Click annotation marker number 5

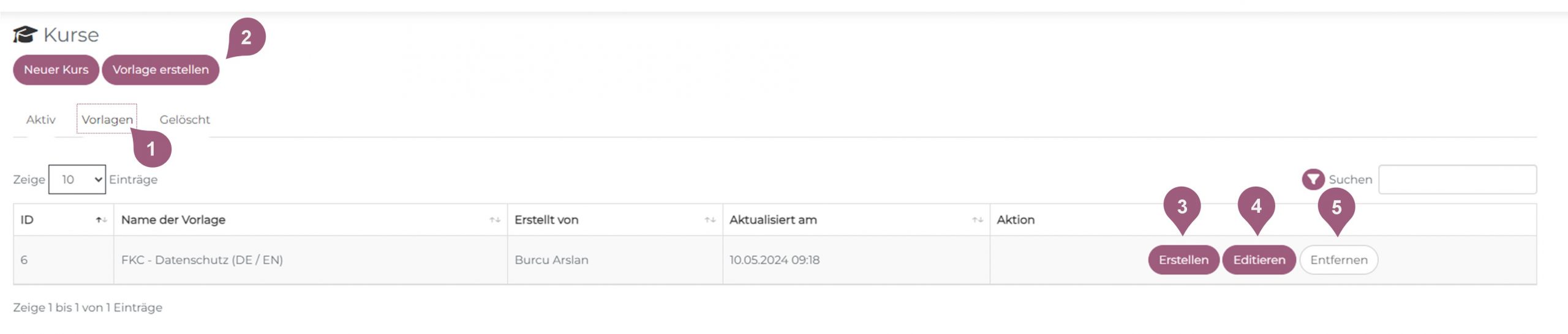pyautogui.click(x=1336, y=207)
